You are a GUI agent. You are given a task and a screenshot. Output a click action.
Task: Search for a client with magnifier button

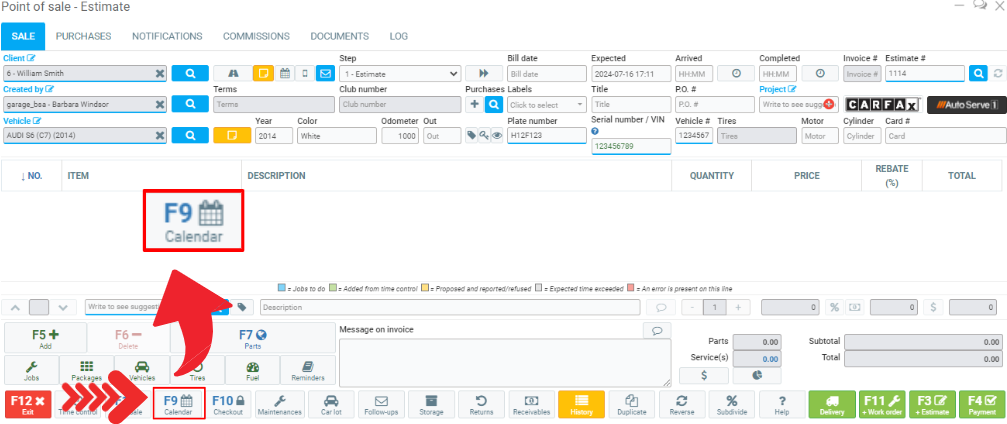tap(190, 74)
